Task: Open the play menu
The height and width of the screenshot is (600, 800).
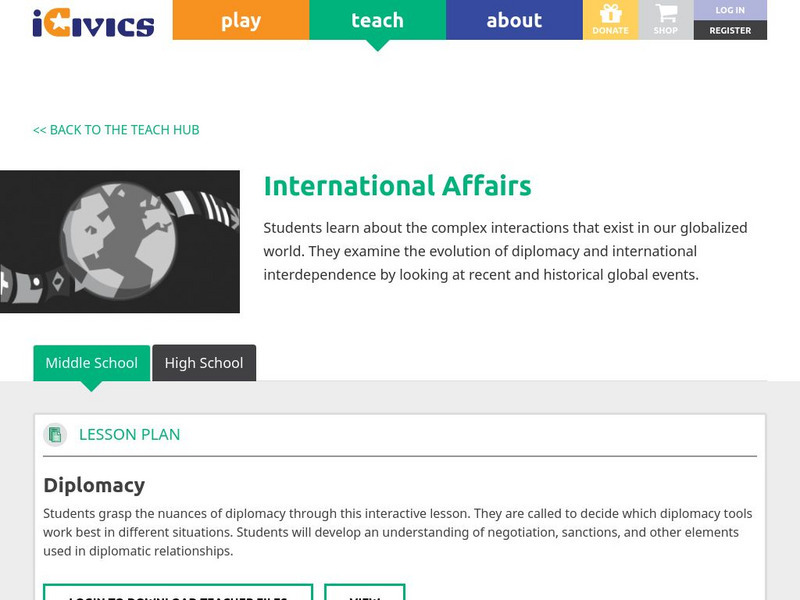Action: pyautogui.click(x=241, y=20)
